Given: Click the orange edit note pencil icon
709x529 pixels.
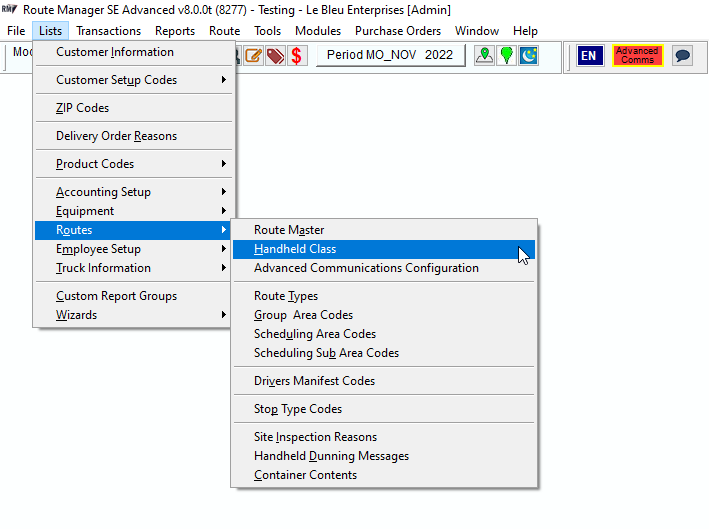Looking at the screenshot, I should 253,56.
